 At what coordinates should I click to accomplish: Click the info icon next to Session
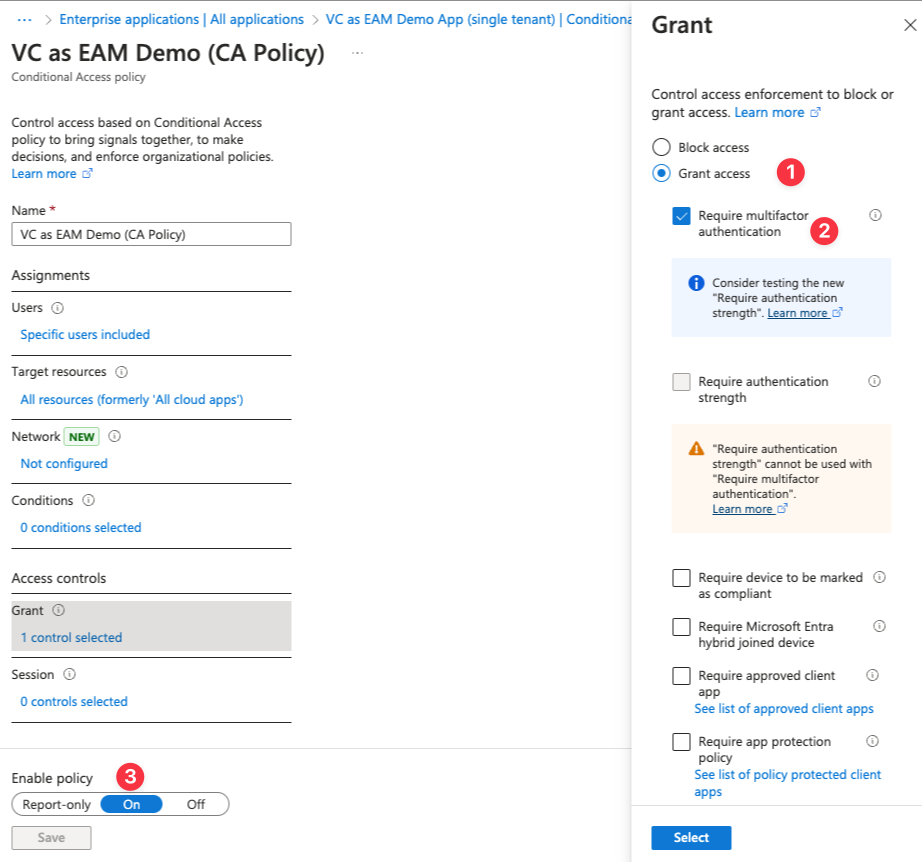click(67, 674)
